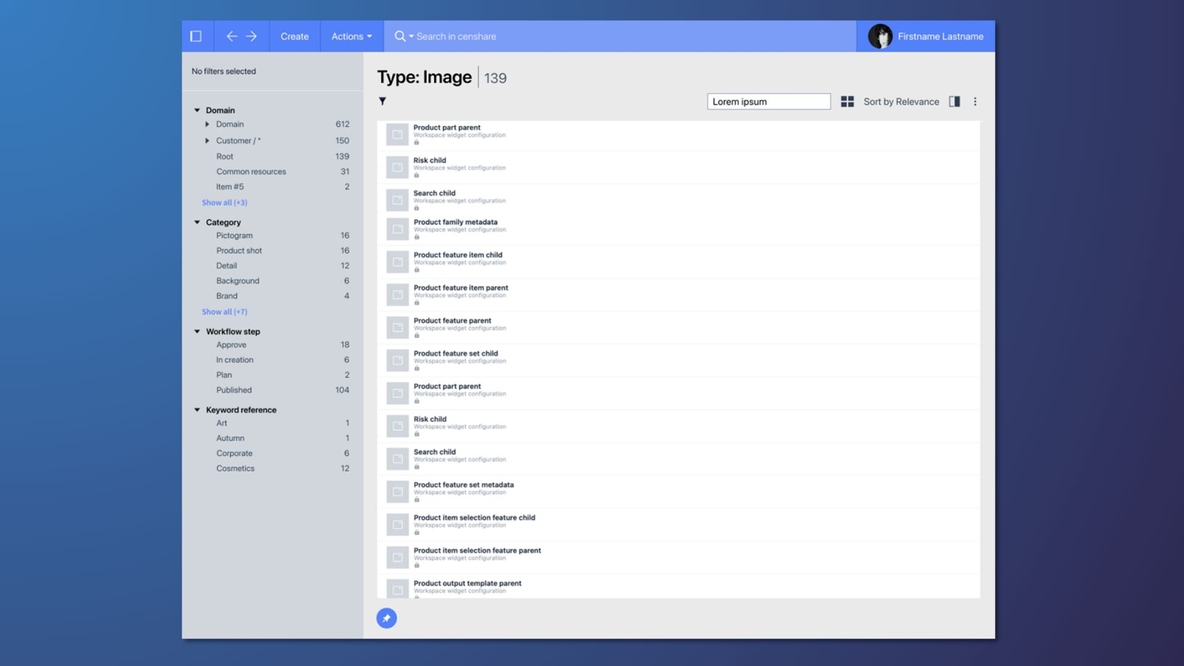
Task: Open Product feature parent thumbnail icon
Action: 397,327
